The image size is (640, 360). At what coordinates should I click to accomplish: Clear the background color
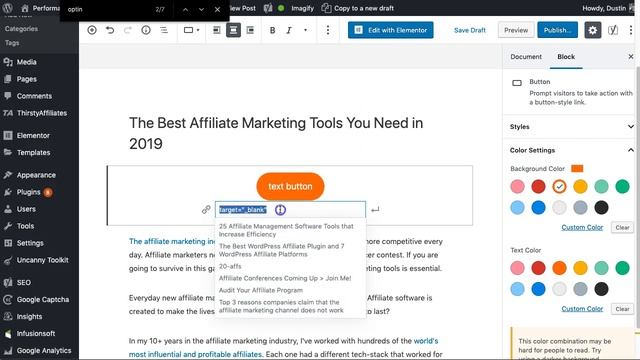(x=622, y=227)
